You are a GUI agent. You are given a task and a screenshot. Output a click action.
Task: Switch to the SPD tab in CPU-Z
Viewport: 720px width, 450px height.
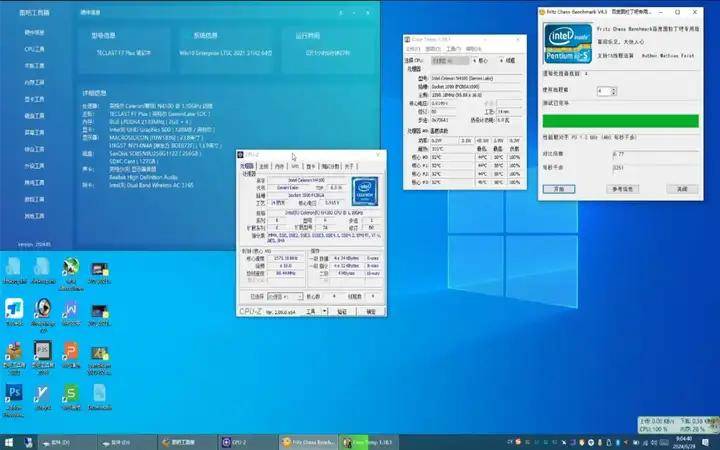point(295,166)
